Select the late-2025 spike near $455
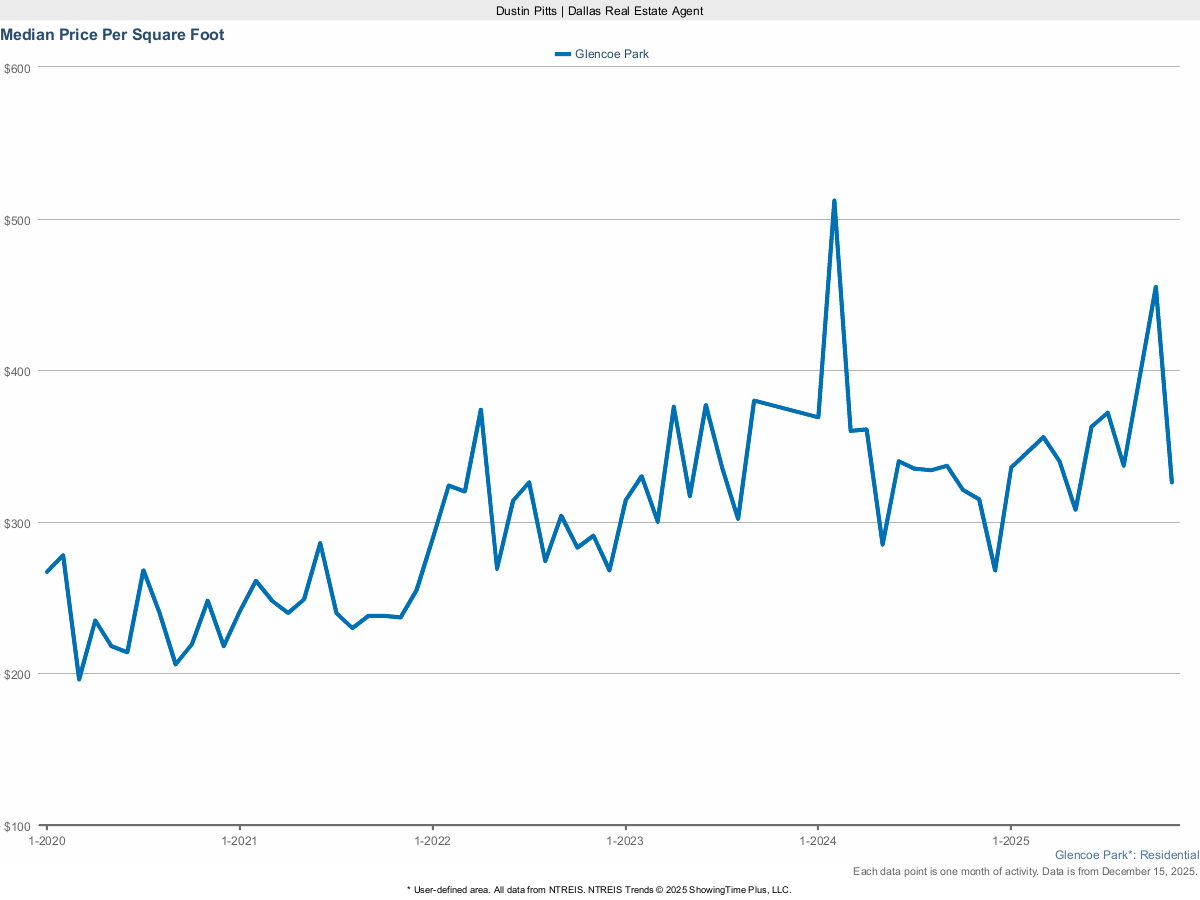The width and height of the screenshot is (1200, 900). (x=1155, y=286)
